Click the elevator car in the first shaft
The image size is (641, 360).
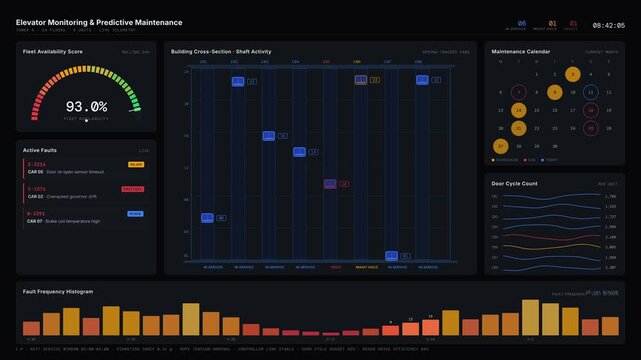click(207, 218)
